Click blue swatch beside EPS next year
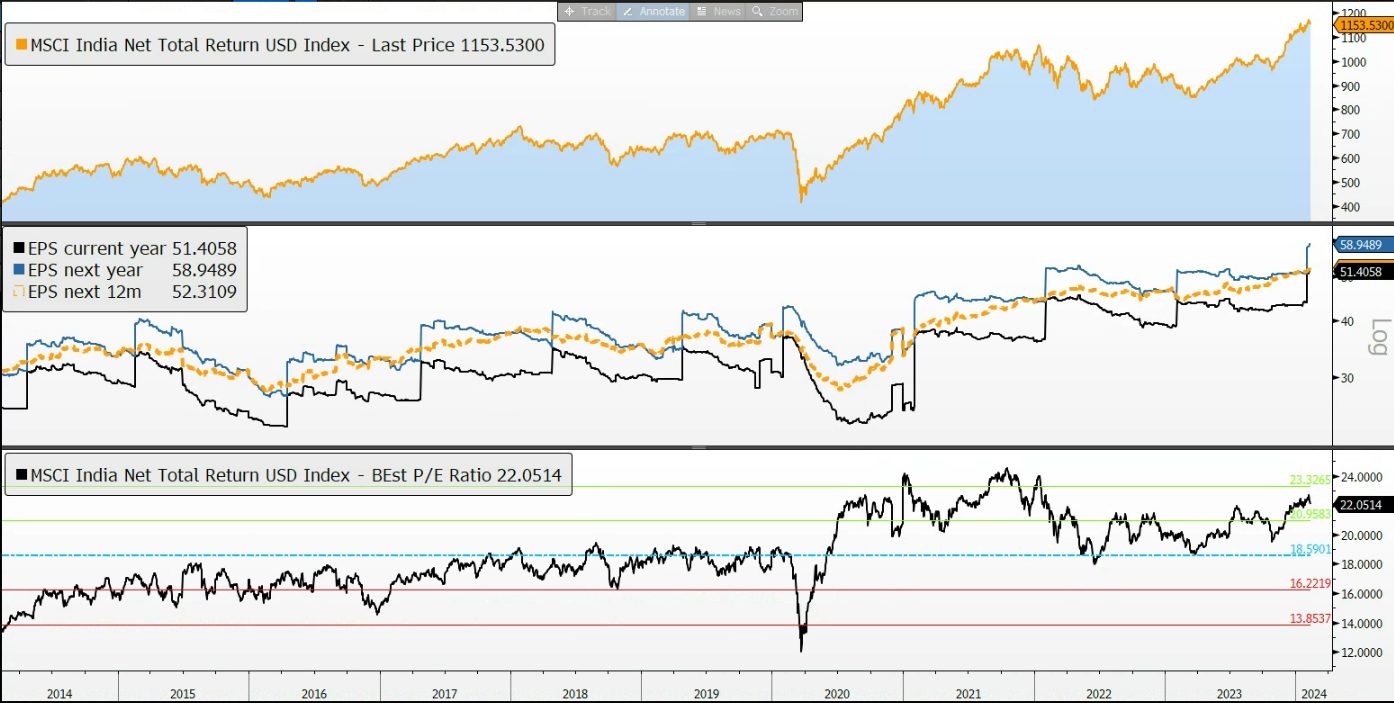 tap(18, 271)
